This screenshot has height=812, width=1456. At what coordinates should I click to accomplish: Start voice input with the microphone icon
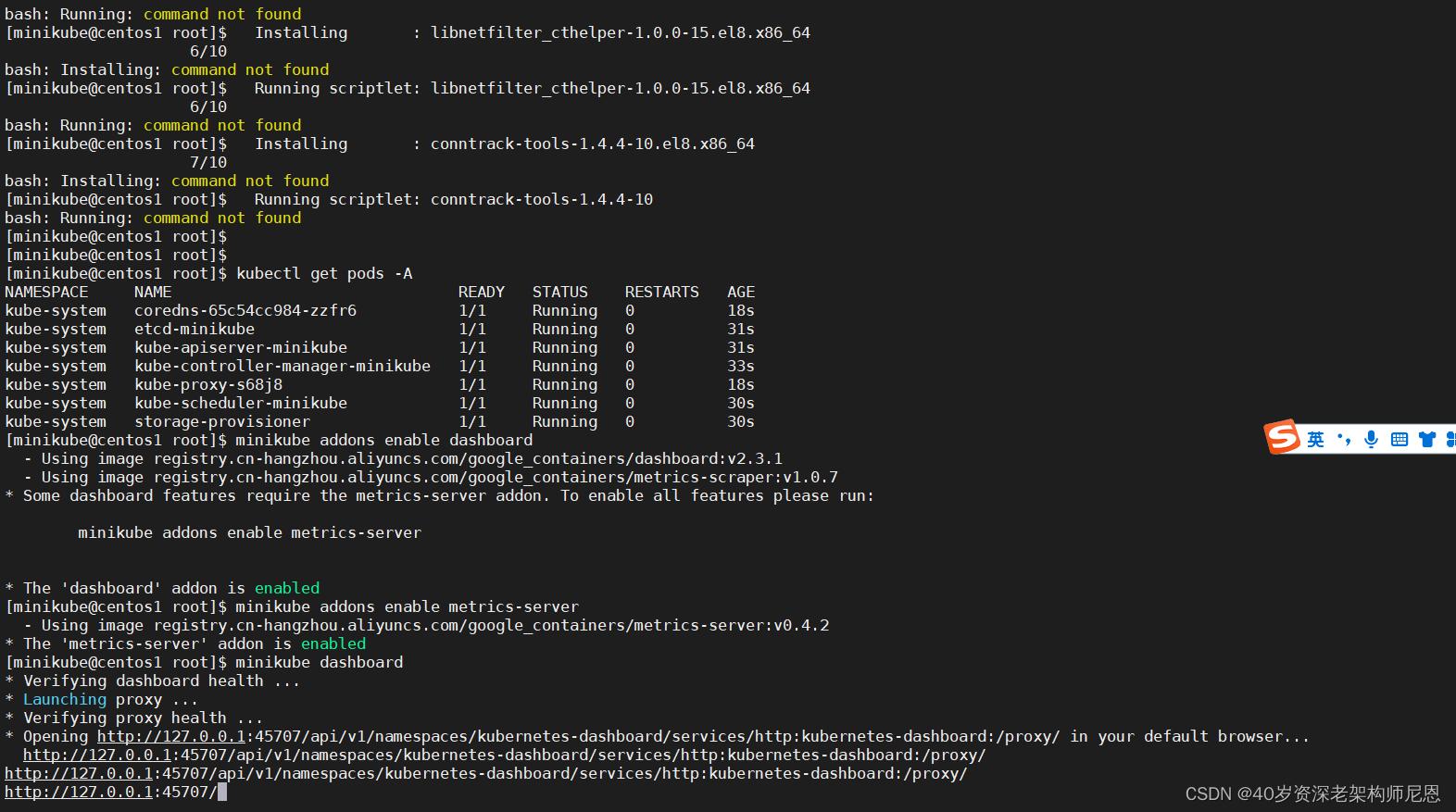pyautogui.click(x=1371, y=440)
